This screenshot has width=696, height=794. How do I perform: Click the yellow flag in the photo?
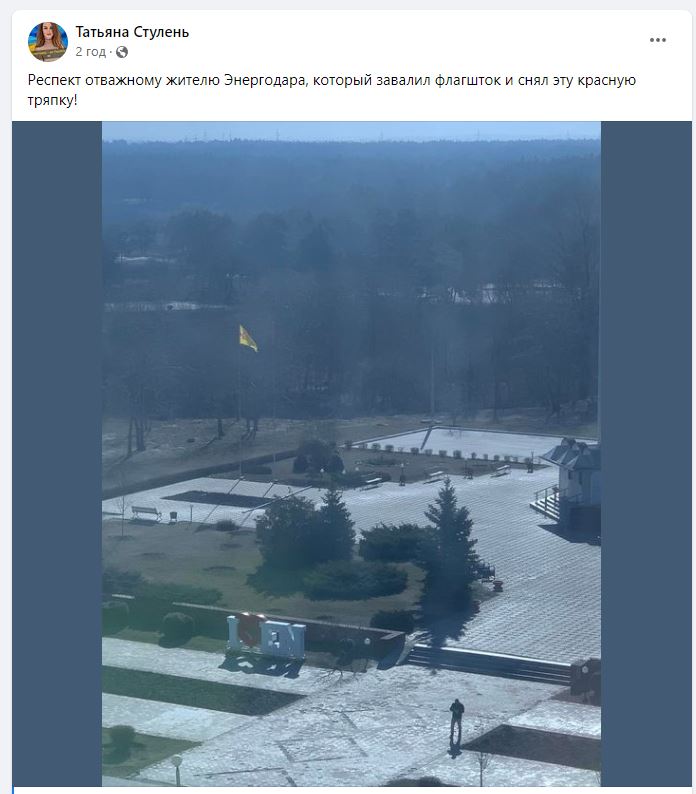pos(248,338)
